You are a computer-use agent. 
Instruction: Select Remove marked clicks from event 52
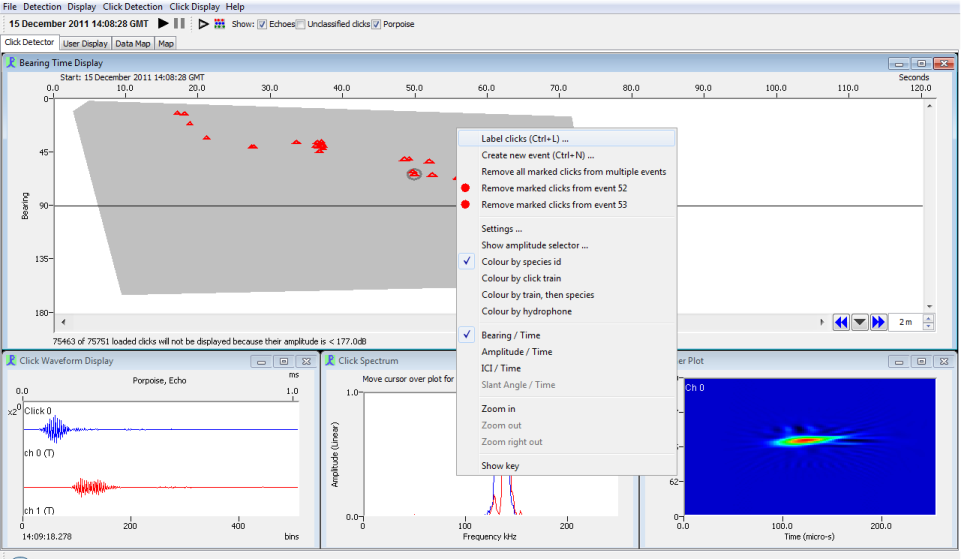(x=567, y=188)
